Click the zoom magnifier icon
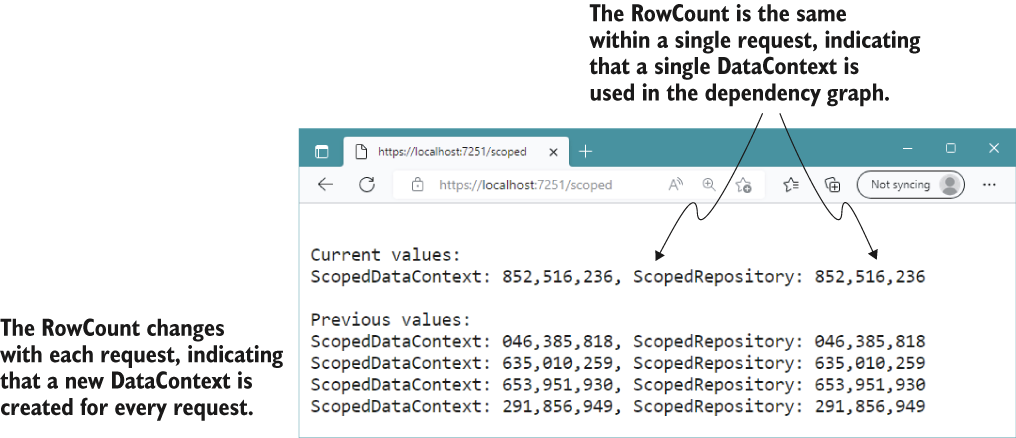The width and height of the screenshot is (1016, 438). (709, 185)
